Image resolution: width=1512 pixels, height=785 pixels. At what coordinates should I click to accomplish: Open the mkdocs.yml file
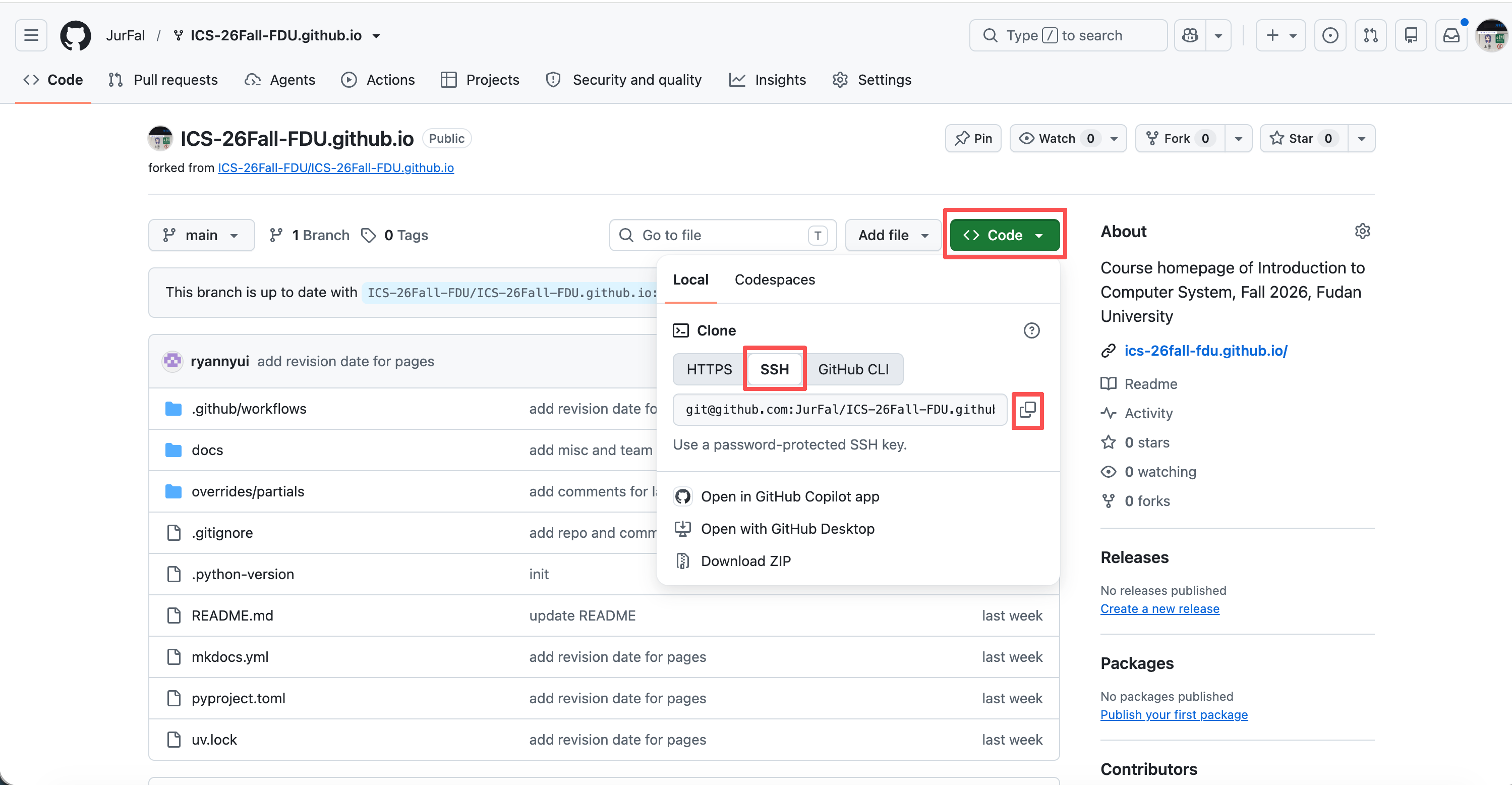(x=230, y=657)
